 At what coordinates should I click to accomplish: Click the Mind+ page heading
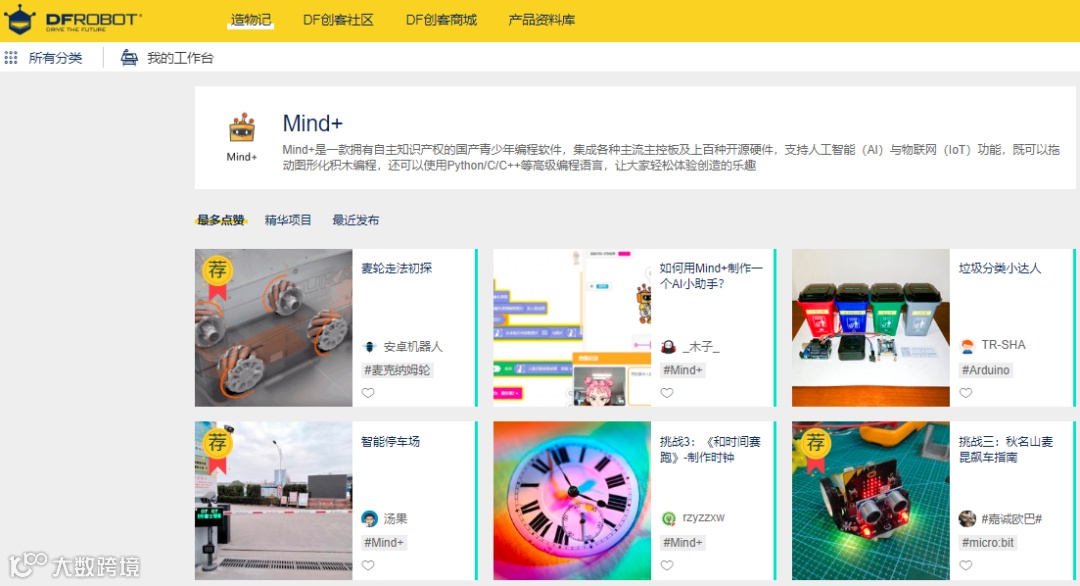pos(313,124)
